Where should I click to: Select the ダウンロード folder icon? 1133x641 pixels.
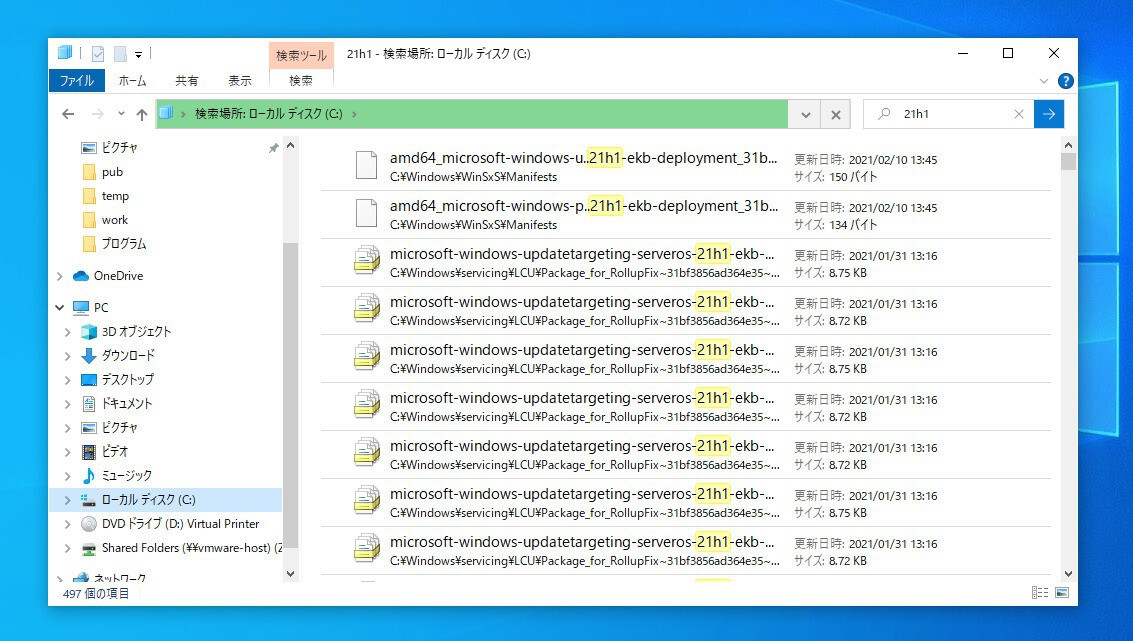tap(89, 356)
